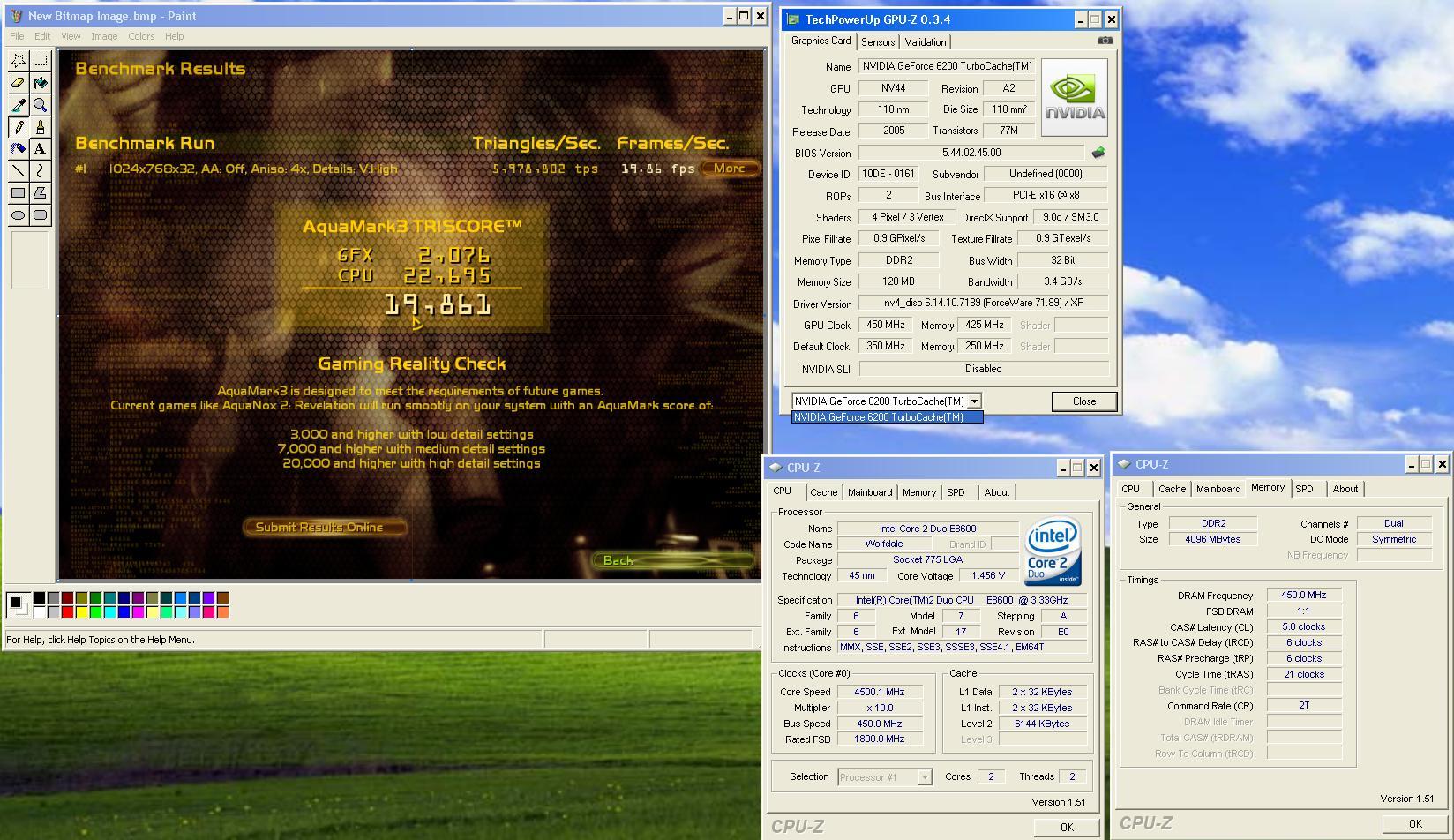This screenshot has width=1454, height=840.
Task: Open the Processor #1 selection dropdown in CPU-Z
Action: tap(924, 777)
